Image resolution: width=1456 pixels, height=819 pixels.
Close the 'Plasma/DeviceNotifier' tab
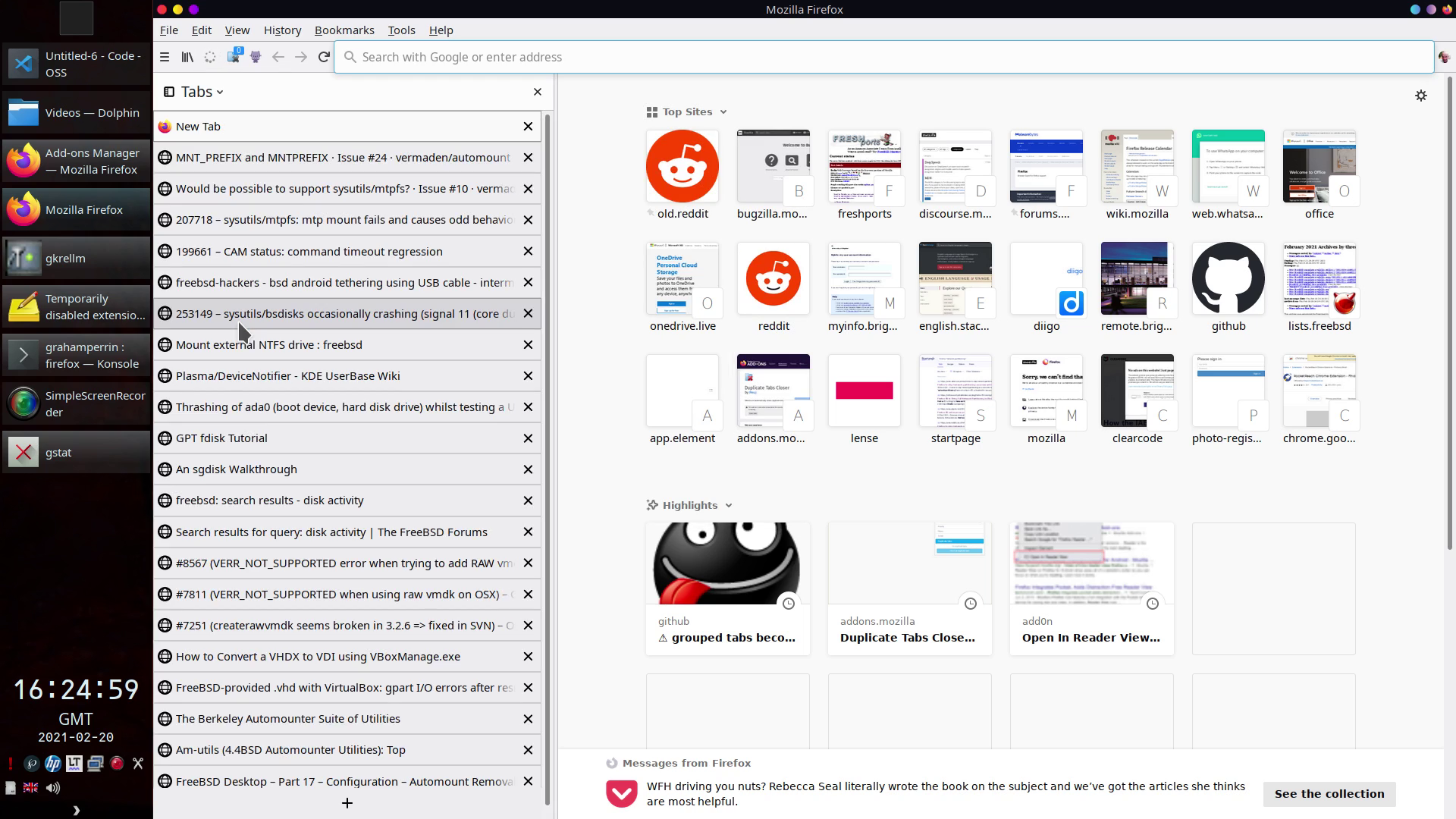529,376
